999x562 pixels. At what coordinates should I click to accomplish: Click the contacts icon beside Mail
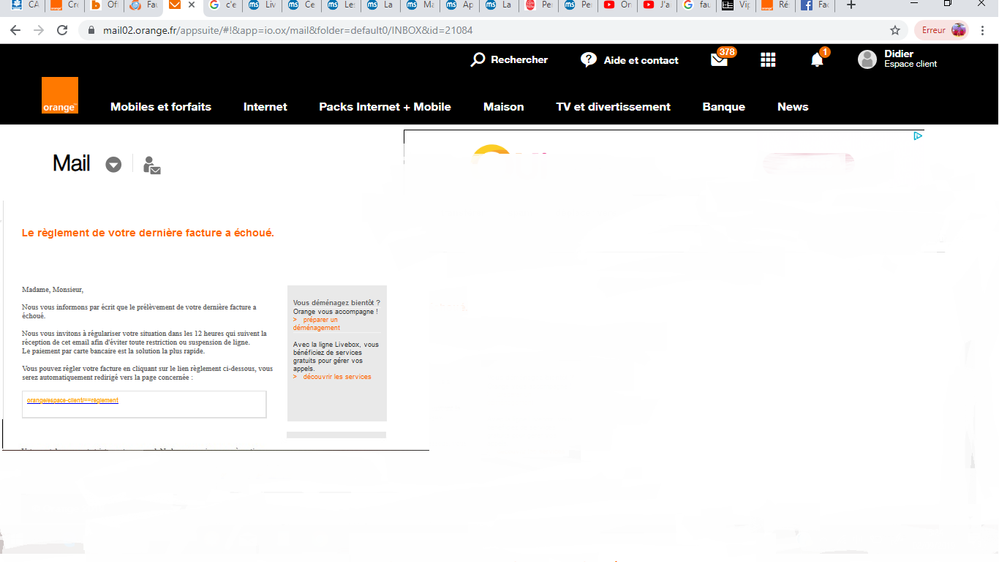(151, 165)
